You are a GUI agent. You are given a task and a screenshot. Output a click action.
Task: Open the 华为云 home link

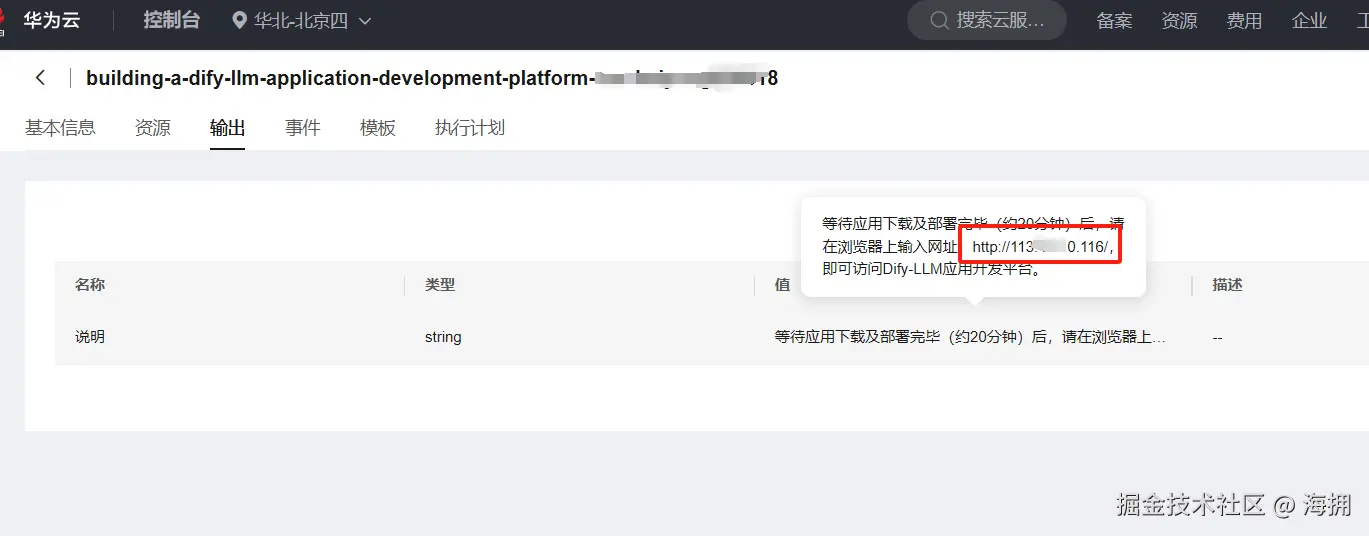pos(52,20)
